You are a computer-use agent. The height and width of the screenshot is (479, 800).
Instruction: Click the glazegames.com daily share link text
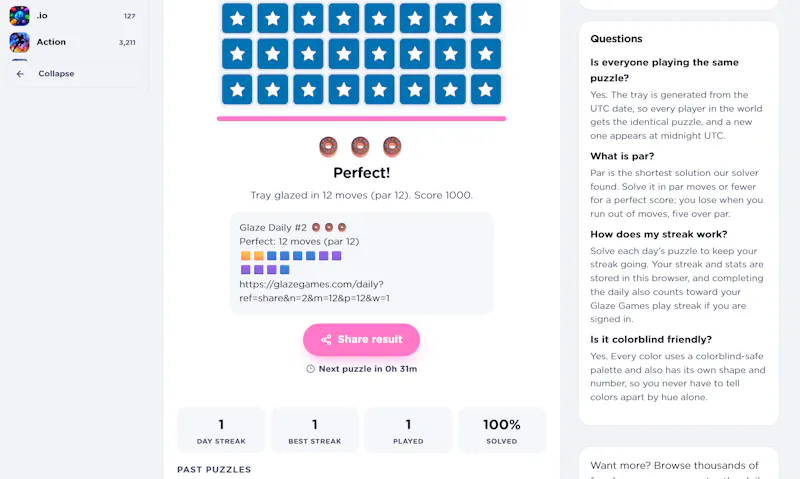click(314, 291)
